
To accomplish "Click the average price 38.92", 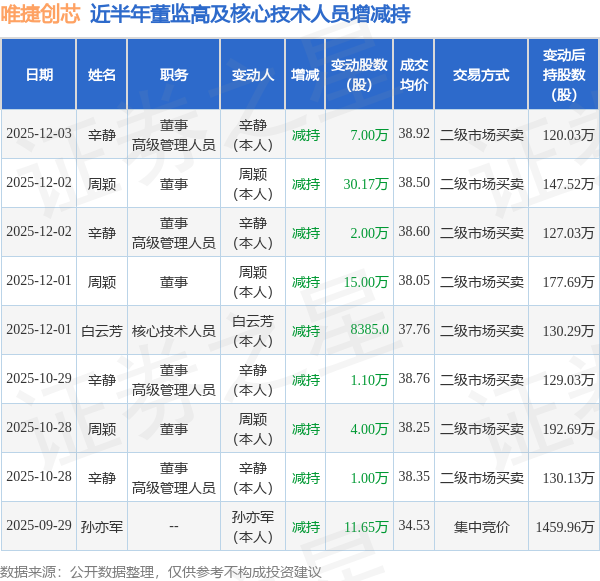I will point(414,134).
